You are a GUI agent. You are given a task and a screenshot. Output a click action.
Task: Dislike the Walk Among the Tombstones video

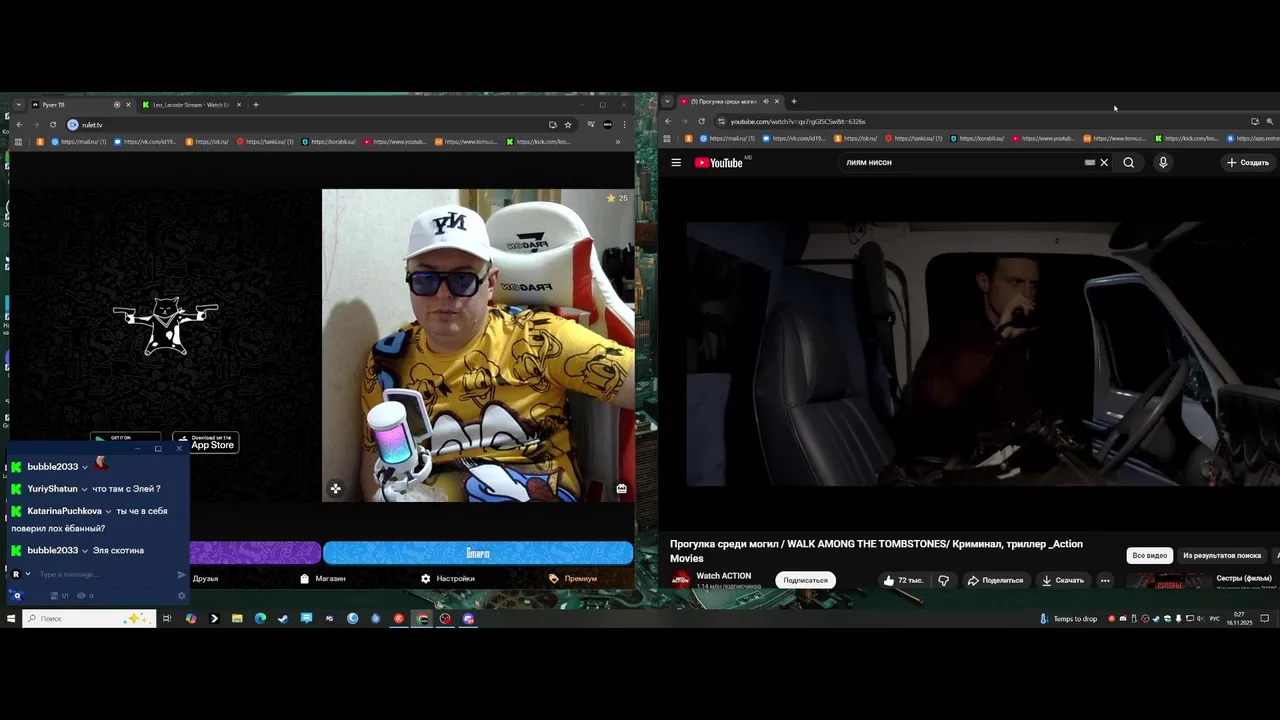coord(943,580)
